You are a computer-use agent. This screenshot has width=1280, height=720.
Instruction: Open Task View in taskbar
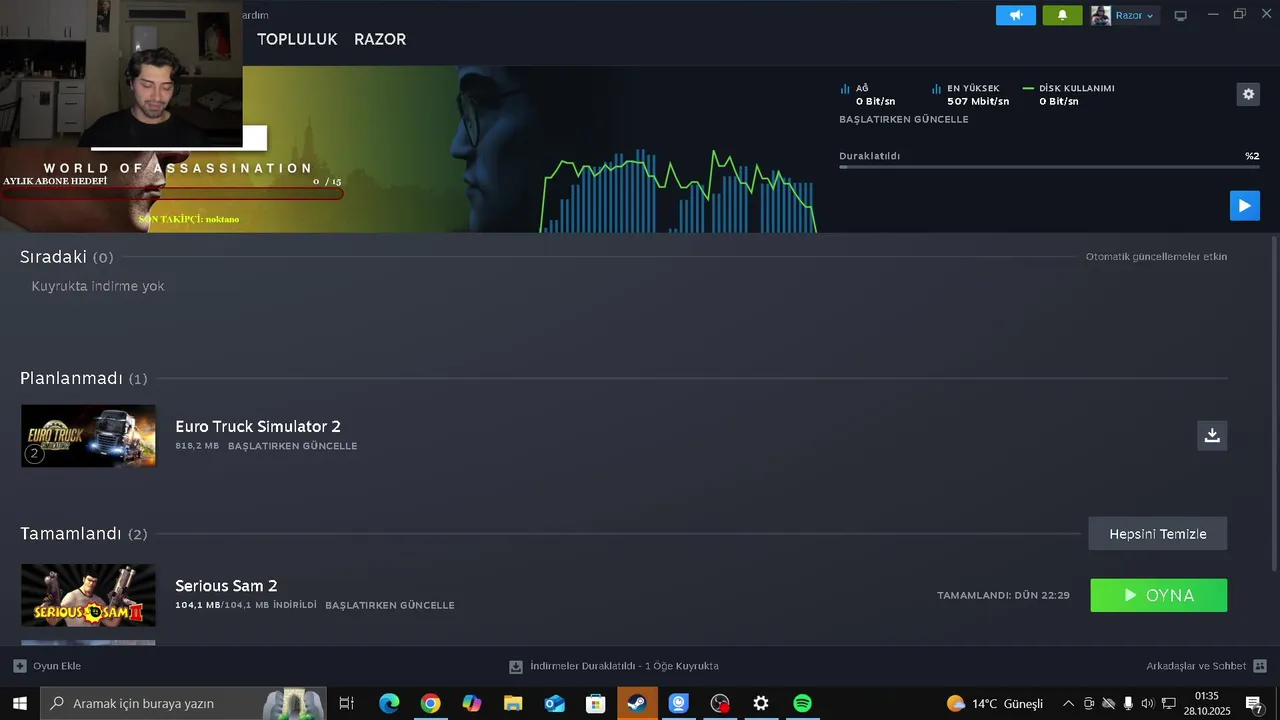(346, 703)
